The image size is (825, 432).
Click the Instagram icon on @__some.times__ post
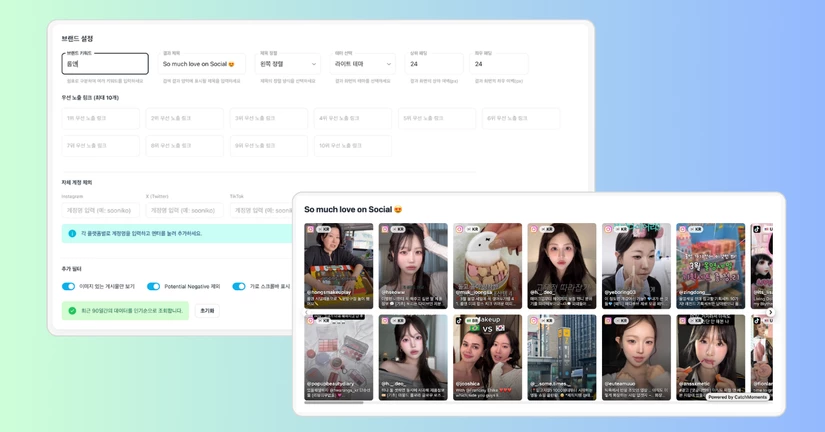[534, 320]
